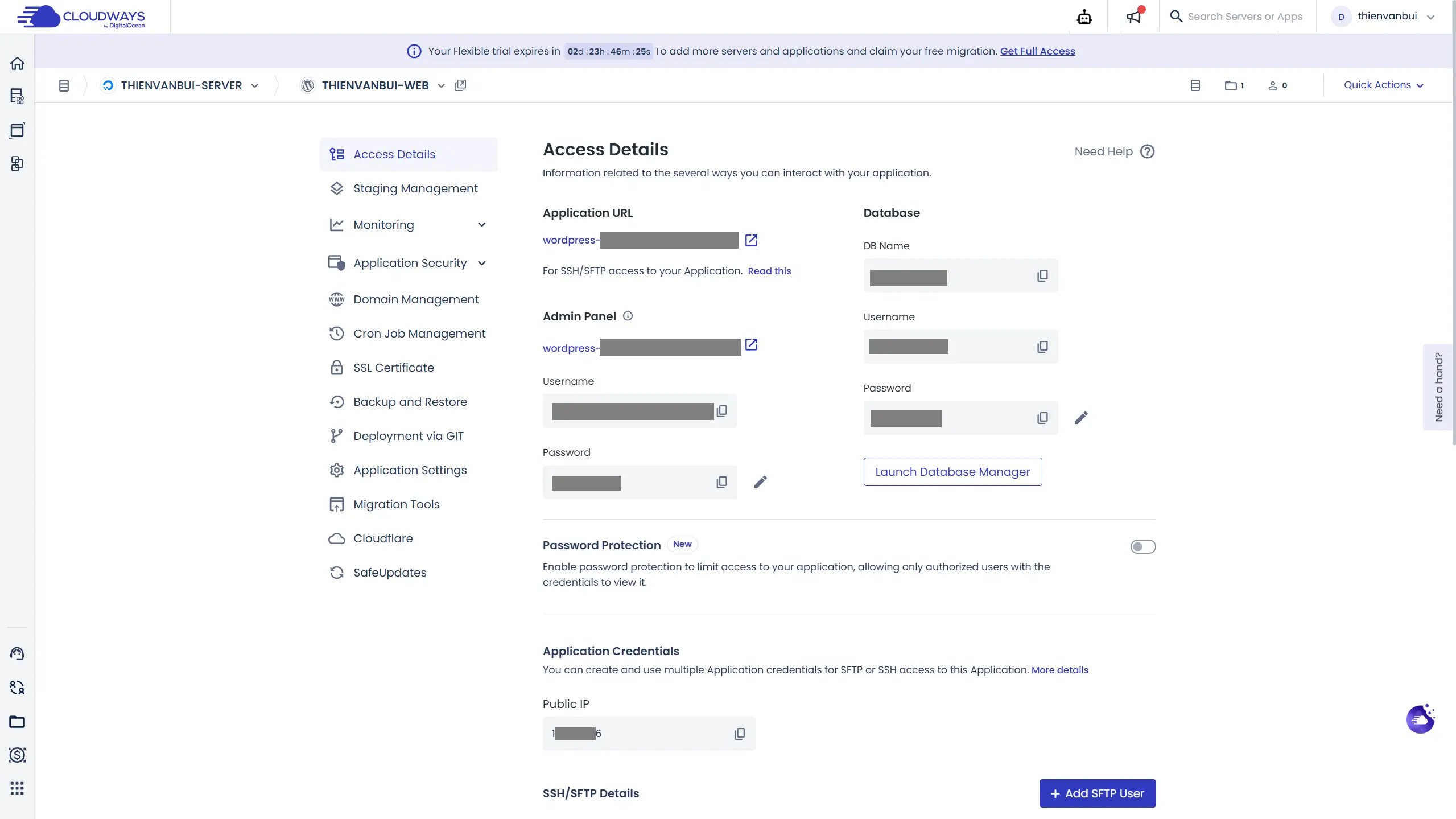1456x819 pixels.
Task: Click the servers list icon in breadcrumb
Action: [x=64, y=85]
